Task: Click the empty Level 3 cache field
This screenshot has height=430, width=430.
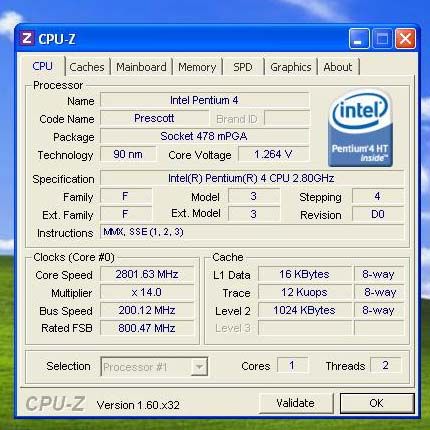Action: click(x=305, y=328)
